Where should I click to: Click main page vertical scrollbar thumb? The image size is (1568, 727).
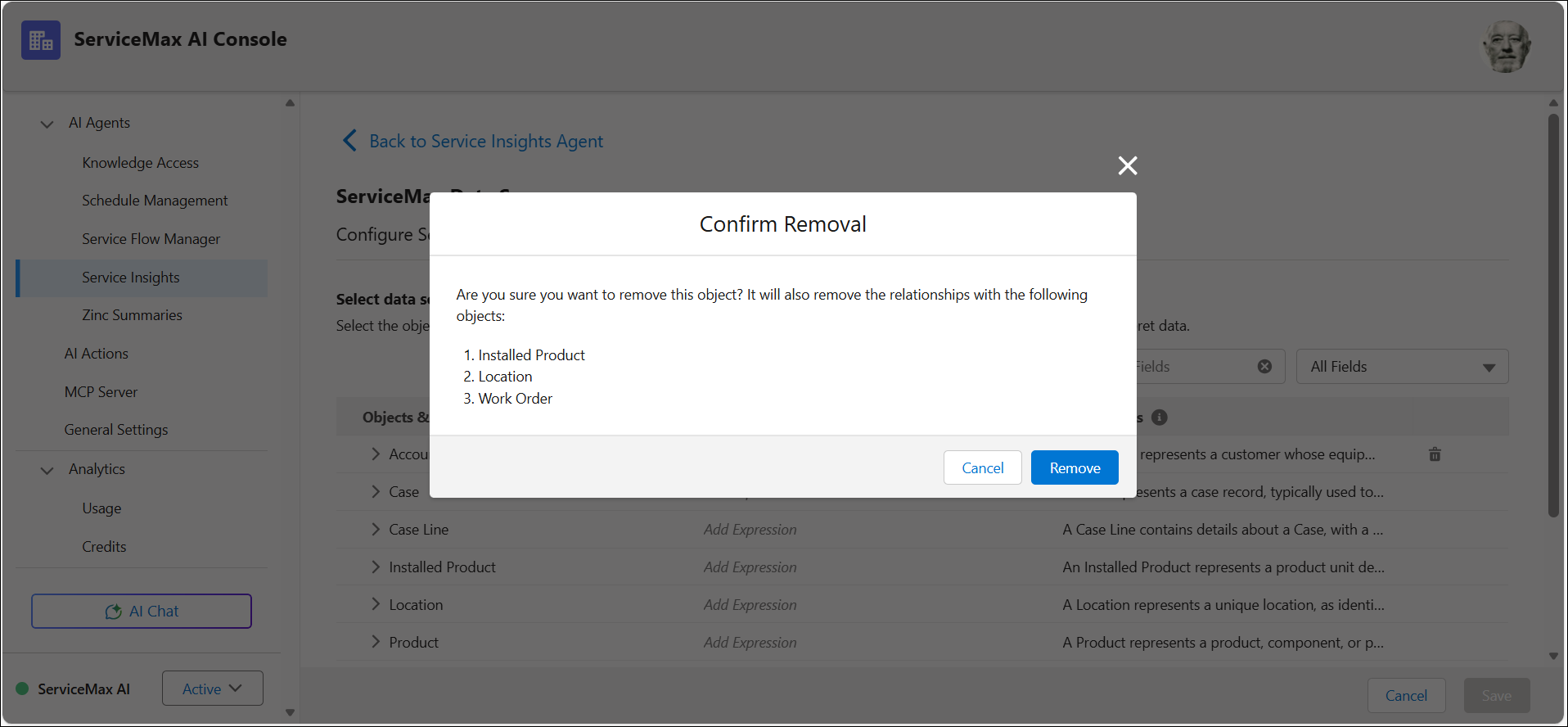[1553, 315]
